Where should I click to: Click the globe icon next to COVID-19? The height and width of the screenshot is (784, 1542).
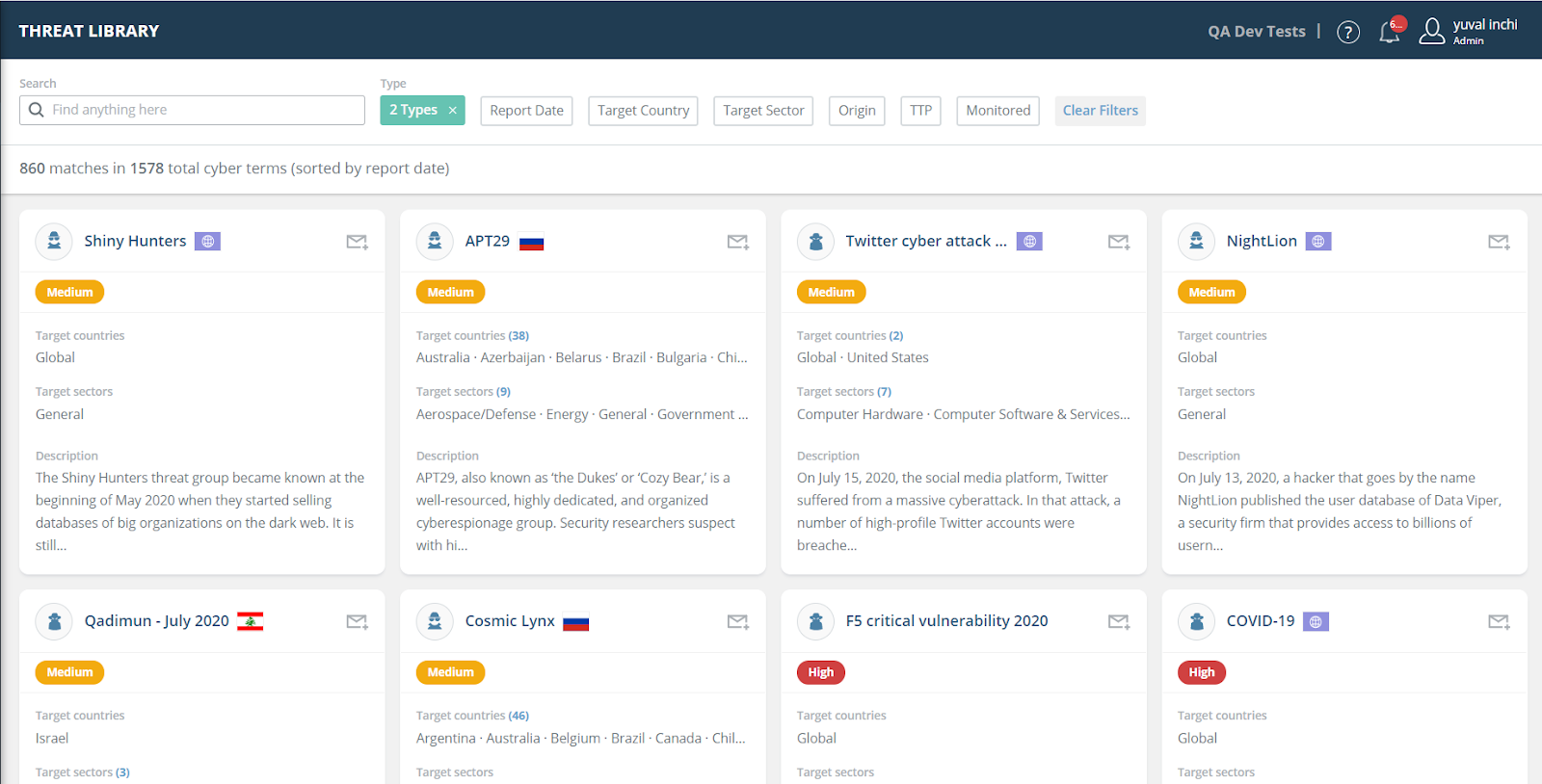coord(1316,622)
